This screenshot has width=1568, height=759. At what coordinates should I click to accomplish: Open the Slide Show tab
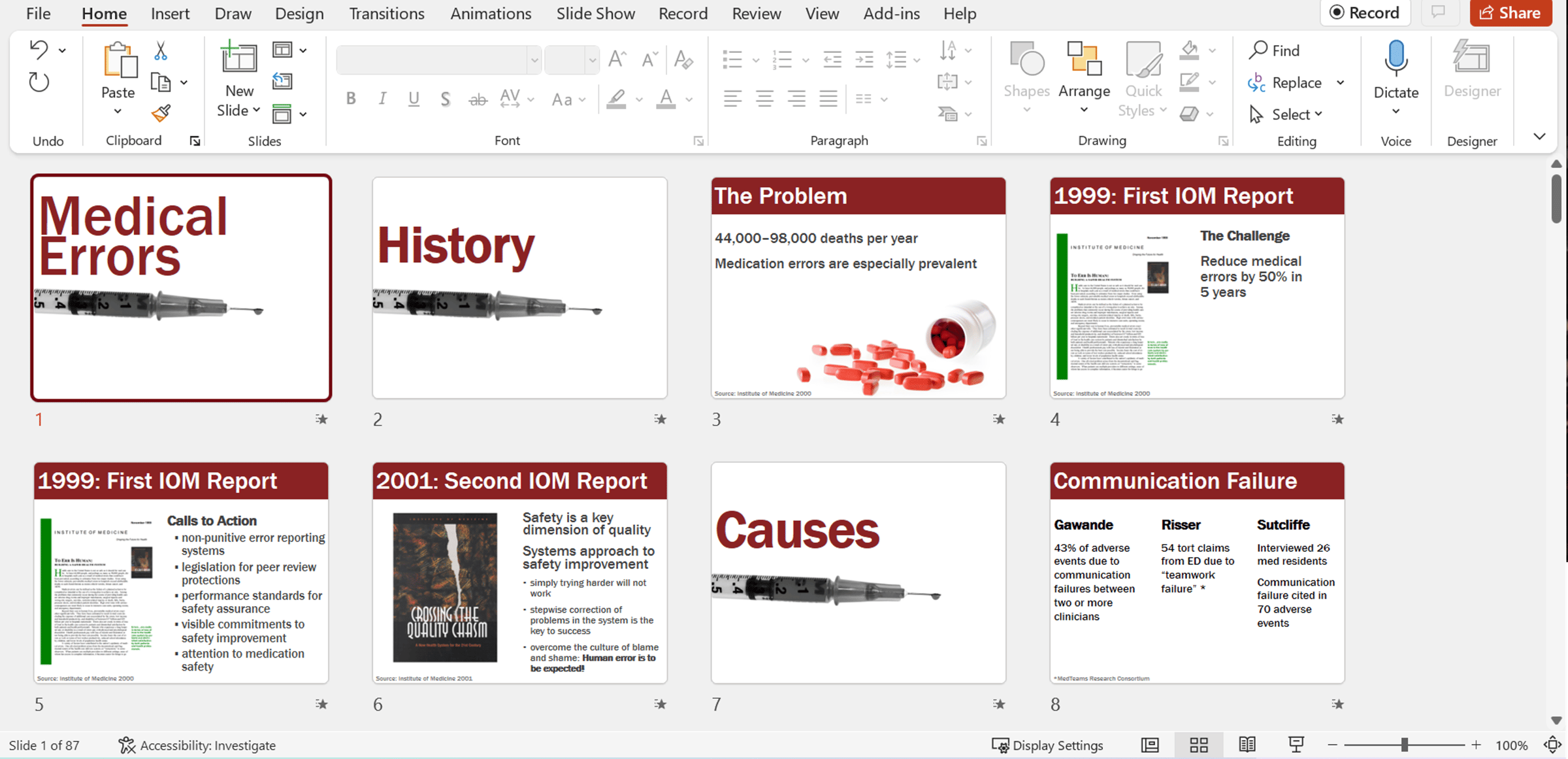[x=595, y=13]
